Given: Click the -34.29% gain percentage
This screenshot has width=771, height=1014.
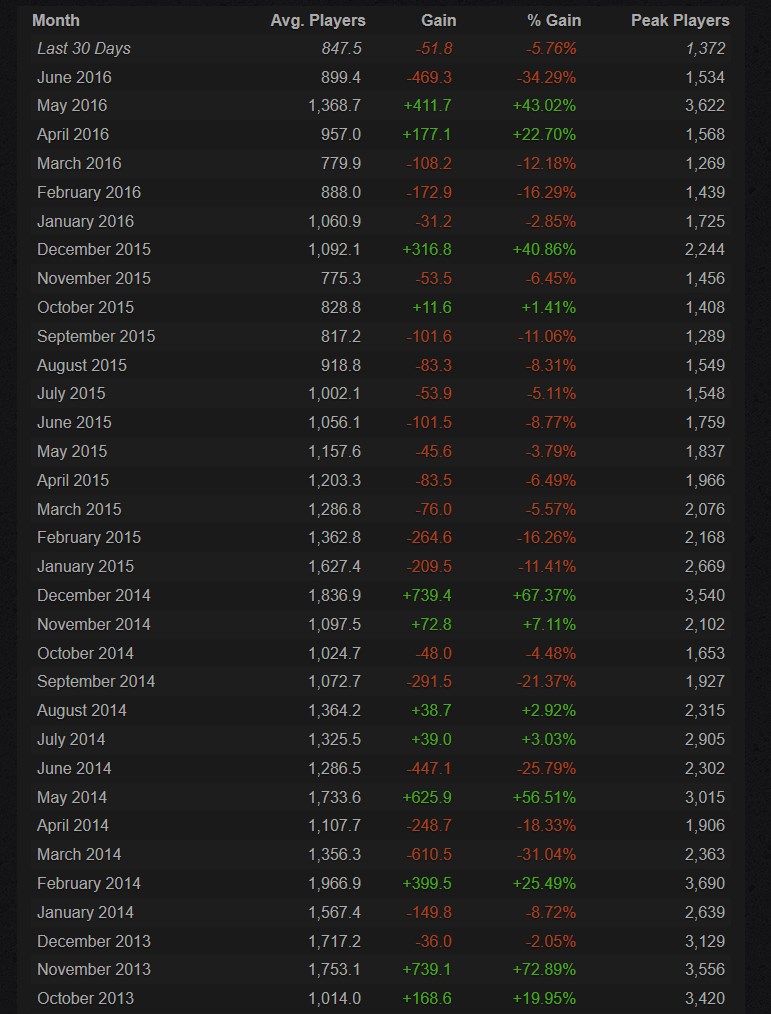Looking at the screenshot, I should [546, 78].
